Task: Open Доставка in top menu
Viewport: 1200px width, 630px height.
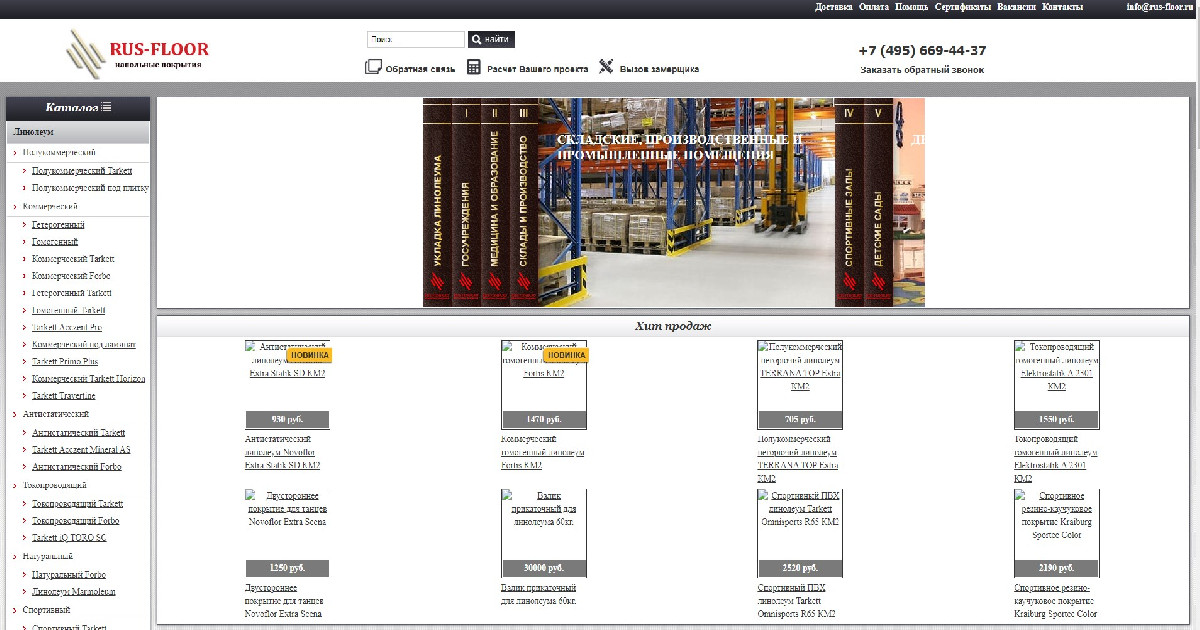Action: click(x=834, y=7)
